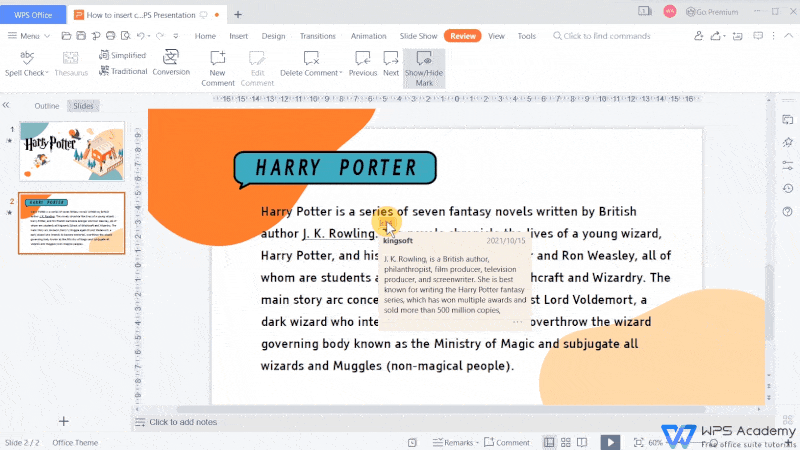Screen dimensions: 800x450
Task: Open the Conversion tool
Action: point(171,63)
